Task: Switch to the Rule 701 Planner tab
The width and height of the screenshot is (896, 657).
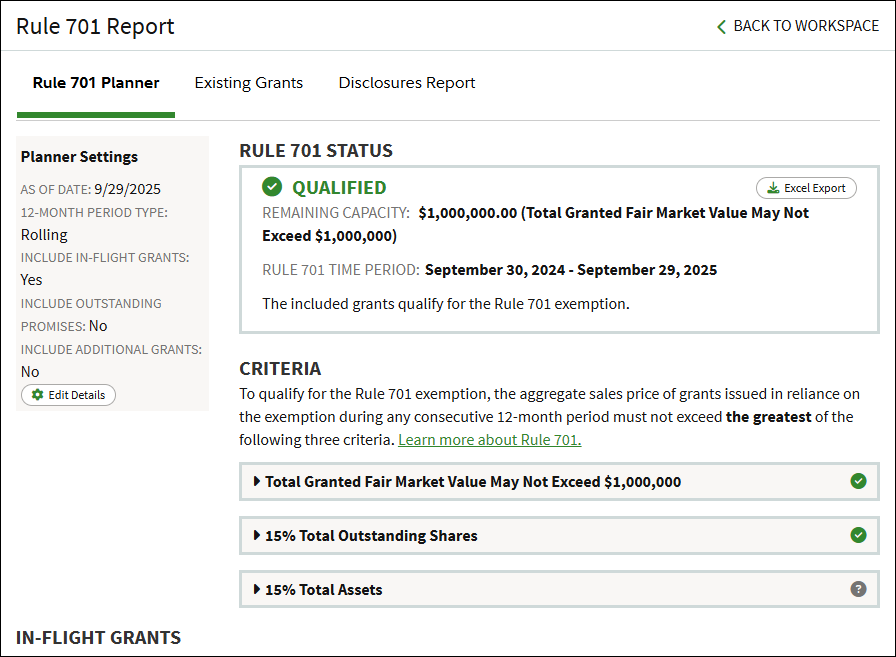Action: [x=95, y=83]
